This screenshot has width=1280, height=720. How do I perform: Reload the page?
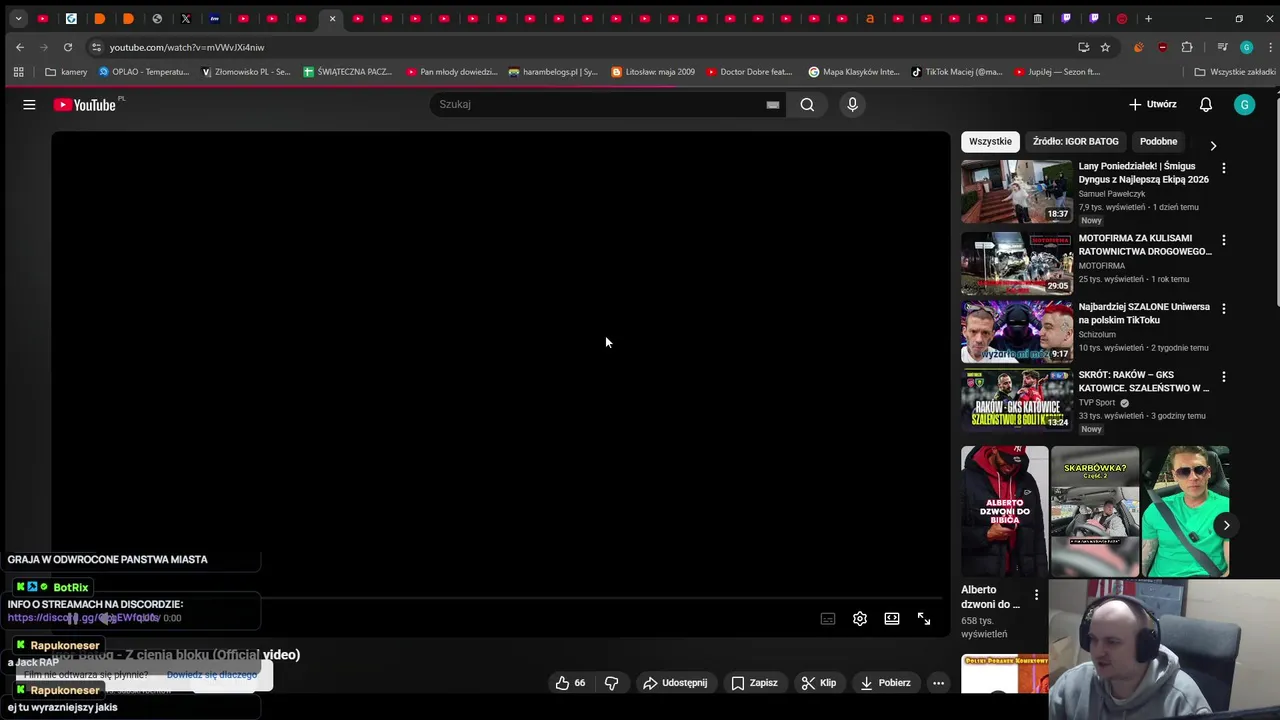point(68,47)
